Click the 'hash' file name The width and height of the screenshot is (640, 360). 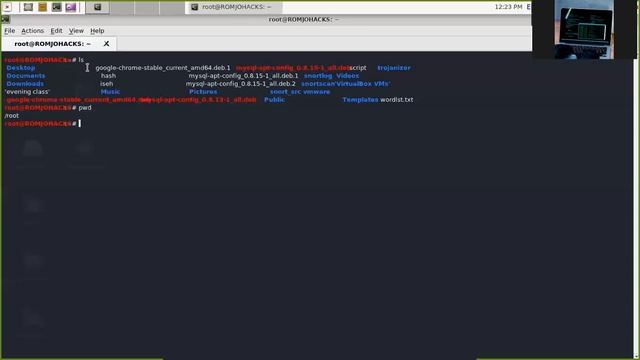[x=108, y=76]
